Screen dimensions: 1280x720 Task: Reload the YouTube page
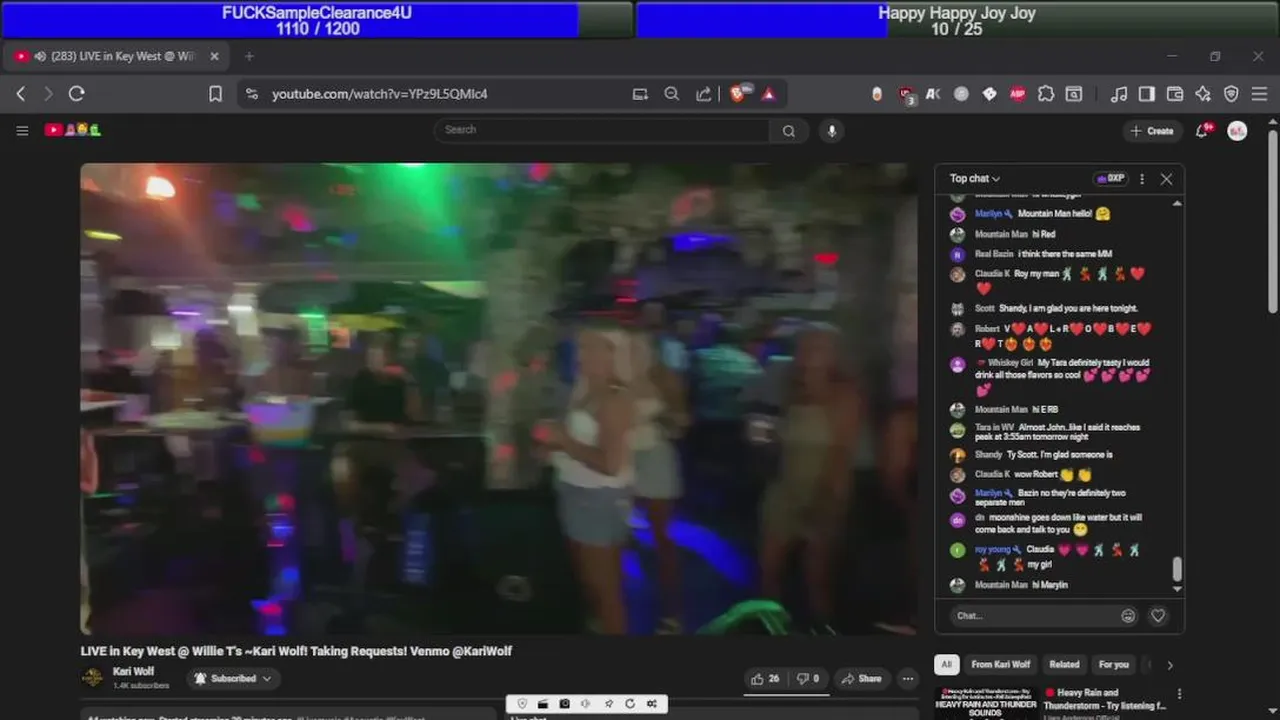(76, 94)
